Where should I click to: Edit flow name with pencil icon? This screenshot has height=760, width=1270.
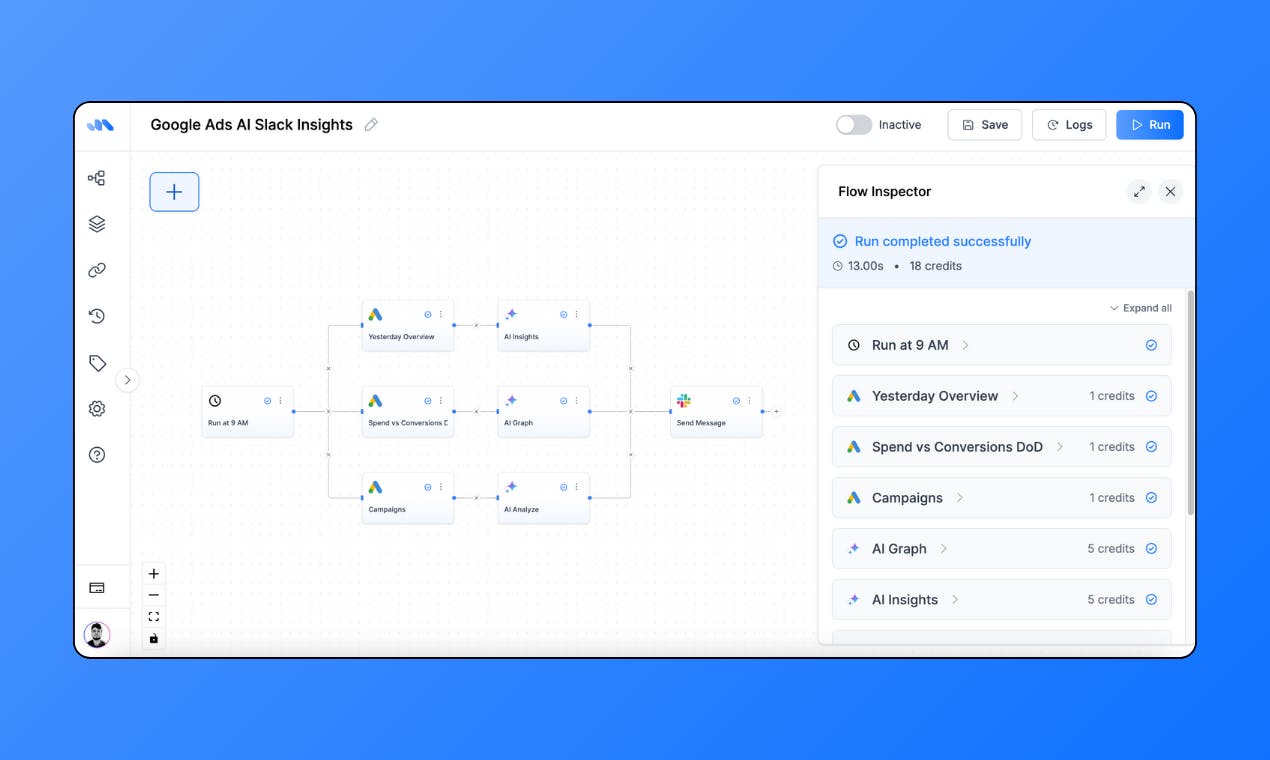click(371, 125)
